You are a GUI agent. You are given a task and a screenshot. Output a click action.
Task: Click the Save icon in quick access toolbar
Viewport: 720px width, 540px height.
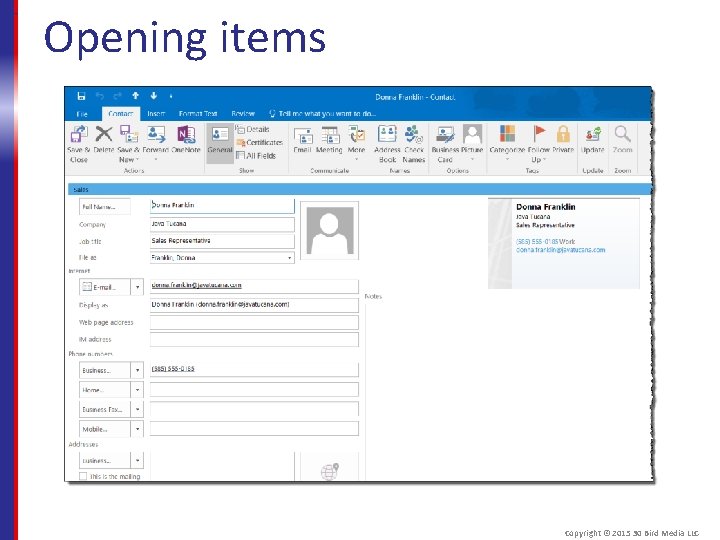pos(81,96)
